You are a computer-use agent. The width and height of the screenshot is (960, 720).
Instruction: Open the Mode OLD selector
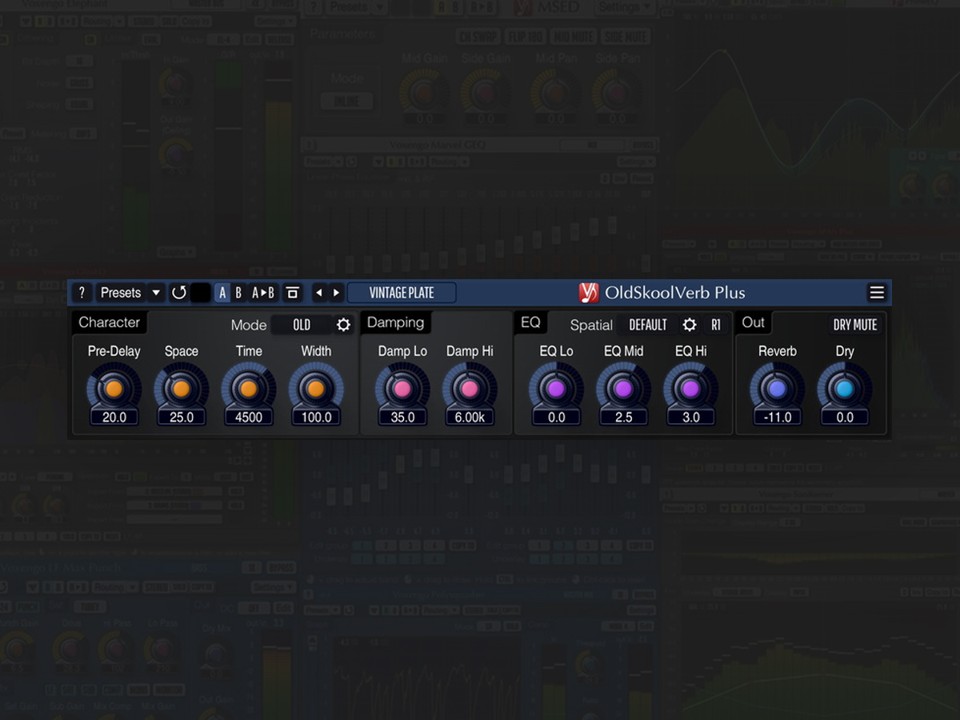(x=302, y=325)
